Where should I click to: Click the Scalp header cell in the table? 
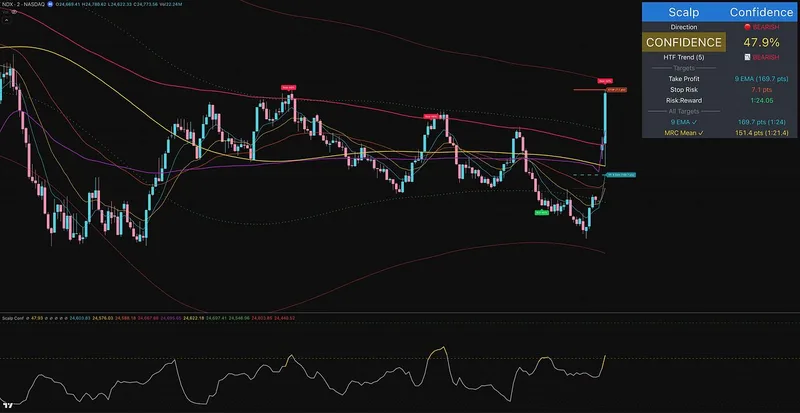(684, 12)
